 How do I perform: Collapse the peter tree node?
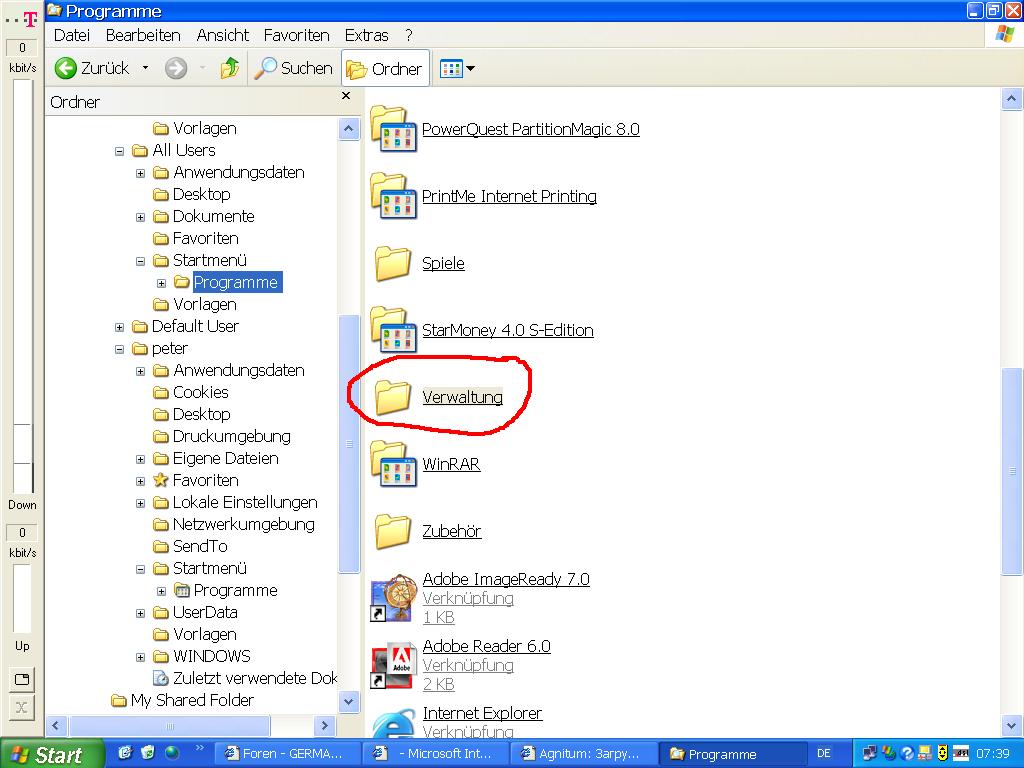120,349
